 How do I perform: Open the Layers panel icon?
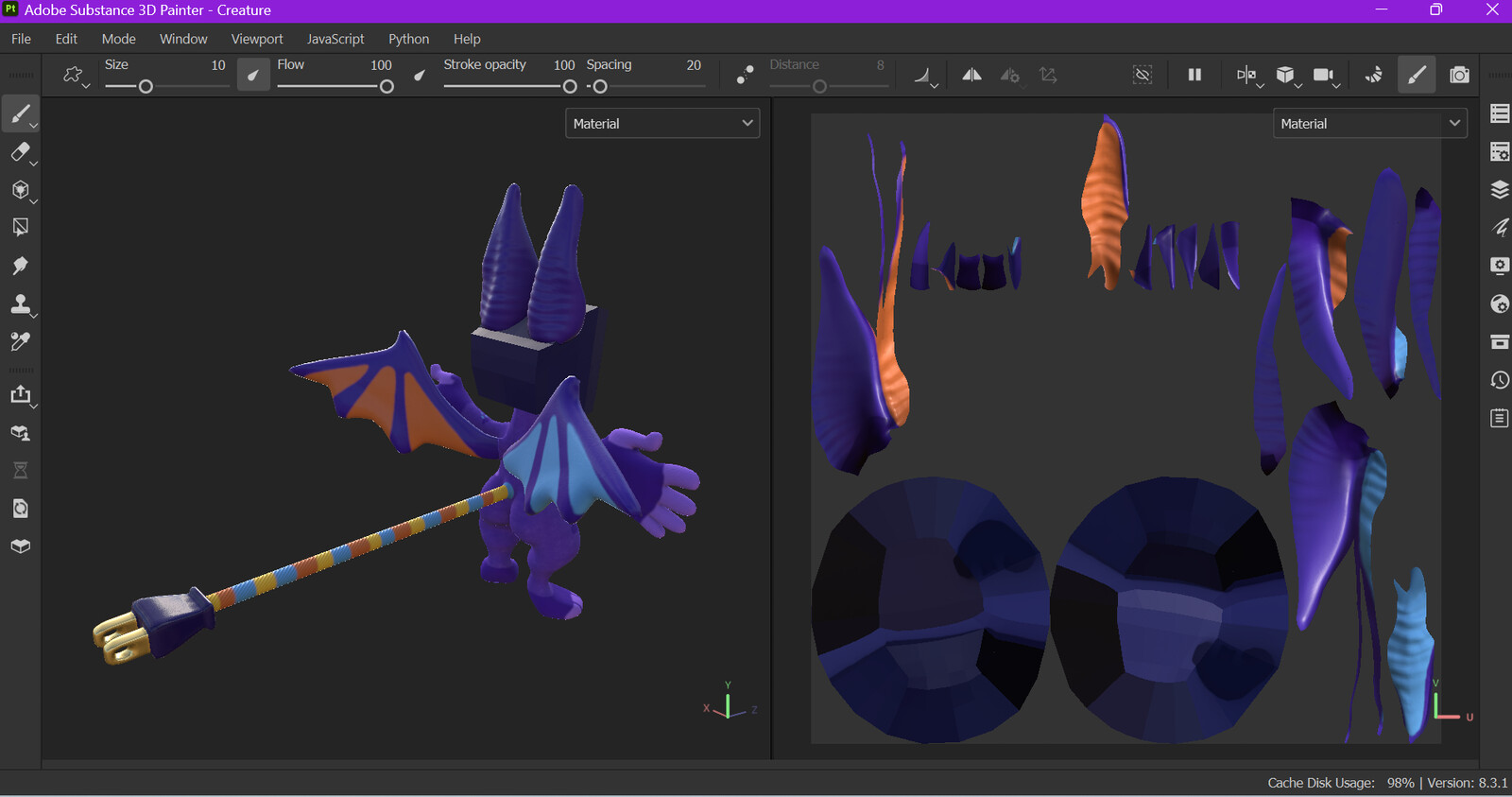coord(1499,189)
